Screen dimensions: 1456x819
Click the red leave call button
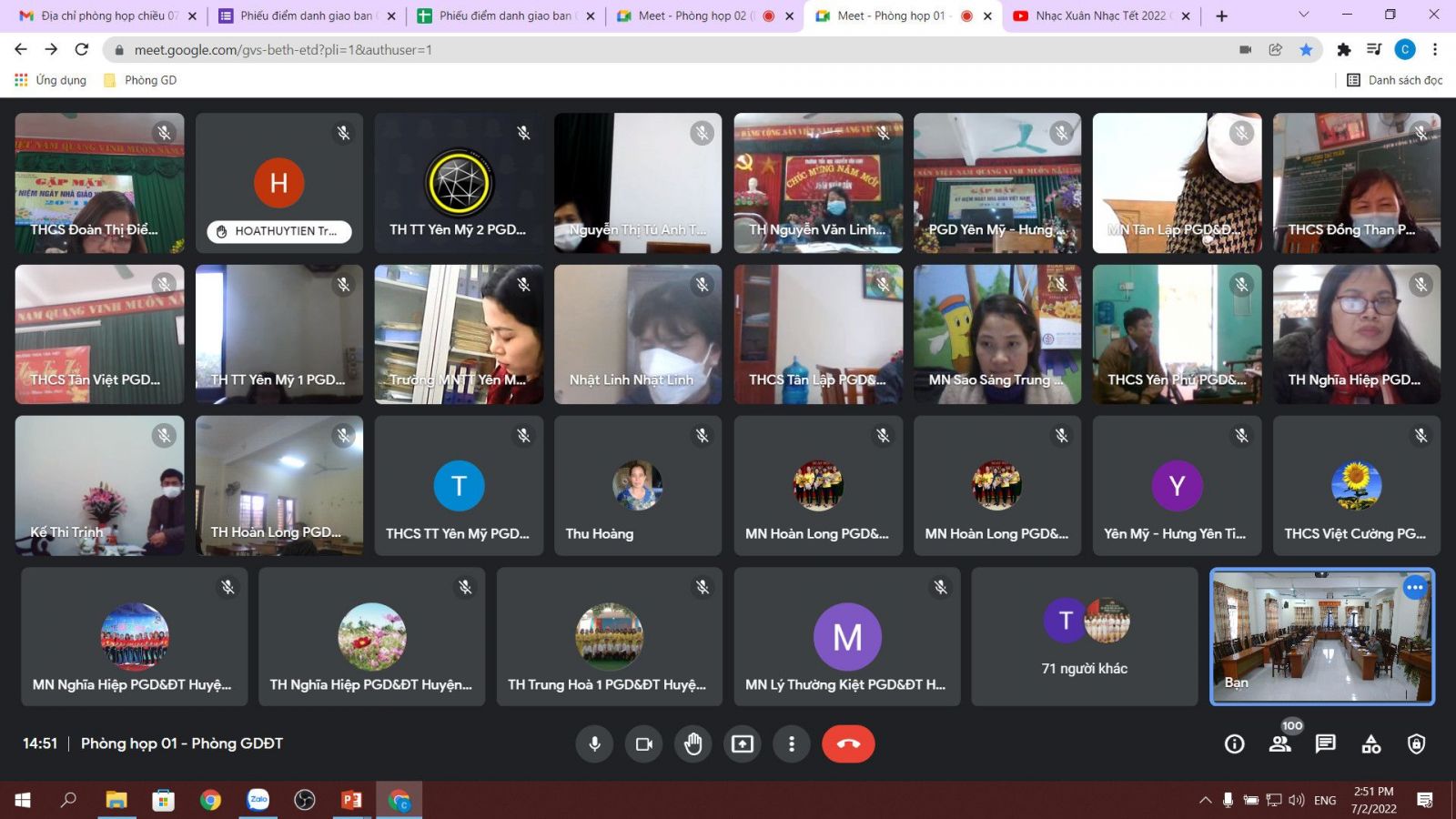pyautogui.click(x=848, y=743)
